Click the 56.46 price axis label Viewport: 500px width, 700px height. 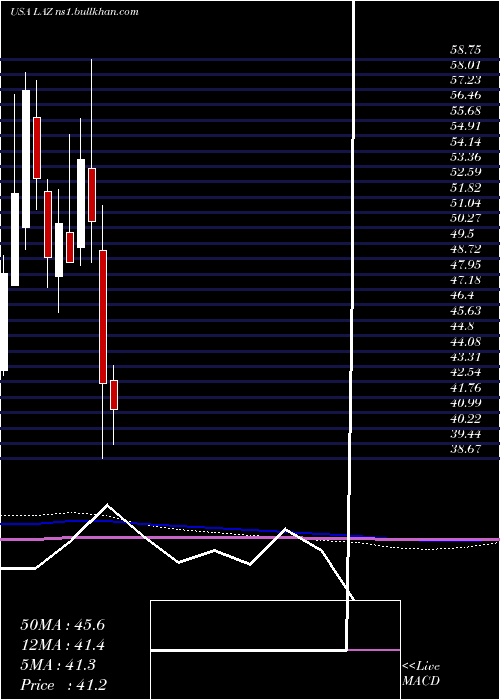click(x=465, y=96)
